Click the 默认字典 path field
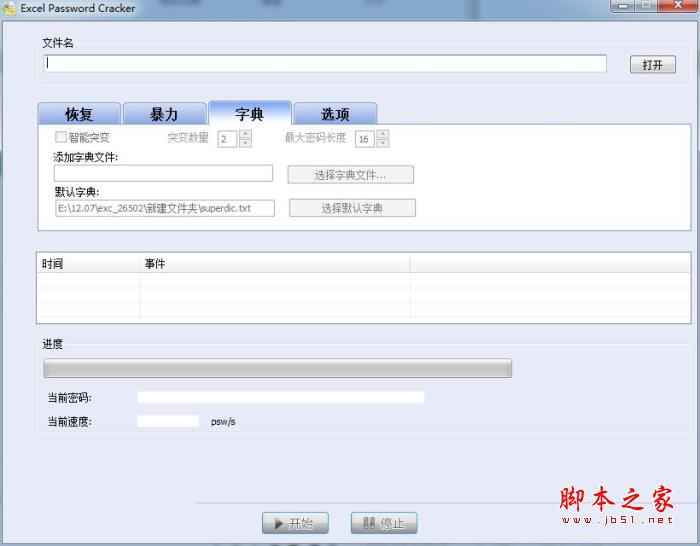Image resolution: width=700 pixels, height=546 pixels. pyautogui.click(x=165, y=208)
